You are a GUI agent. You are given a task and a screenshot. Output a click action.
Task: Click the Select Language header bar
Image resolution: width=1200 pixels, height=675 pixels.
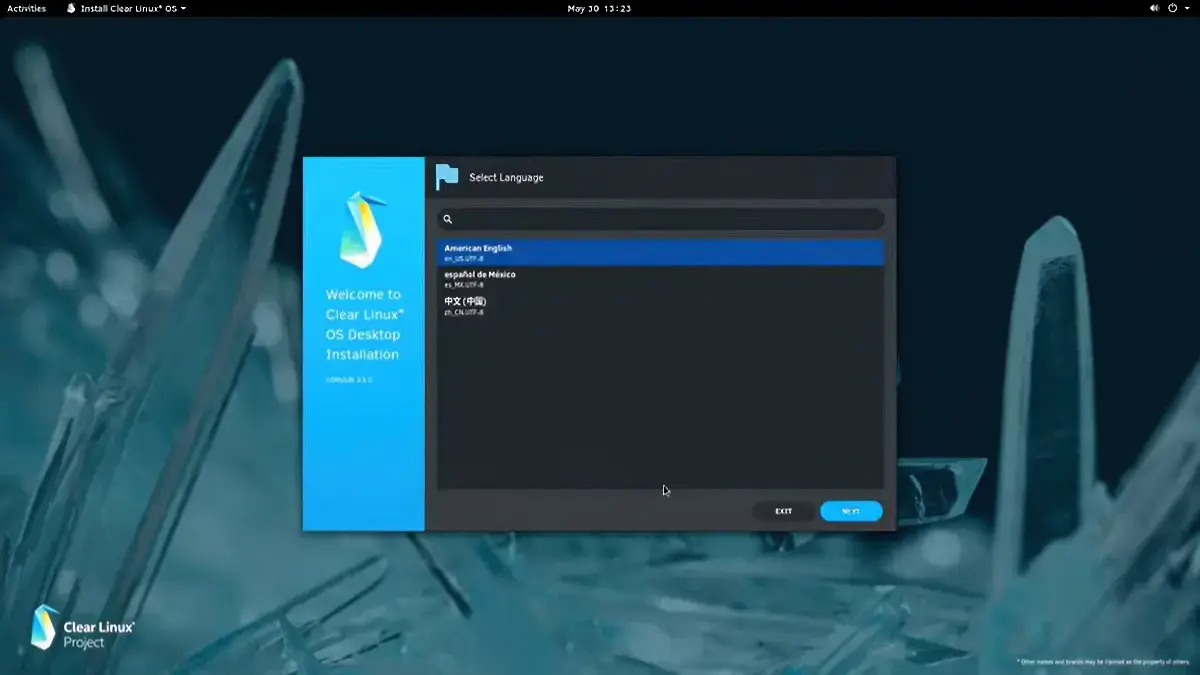tap(660, 176)
